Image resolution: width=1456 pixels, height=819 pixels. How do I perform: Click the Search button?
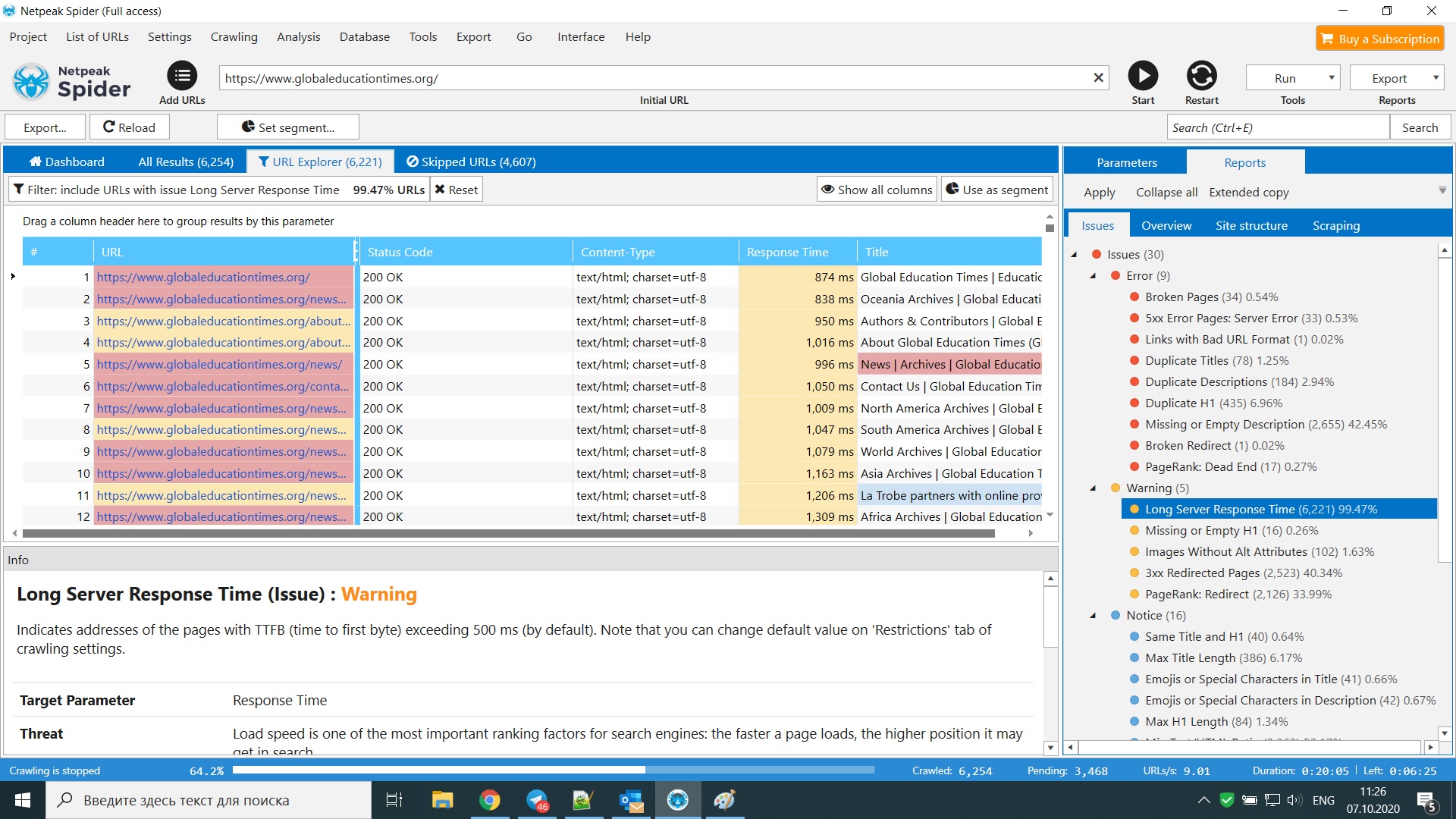click(1420, 127)
